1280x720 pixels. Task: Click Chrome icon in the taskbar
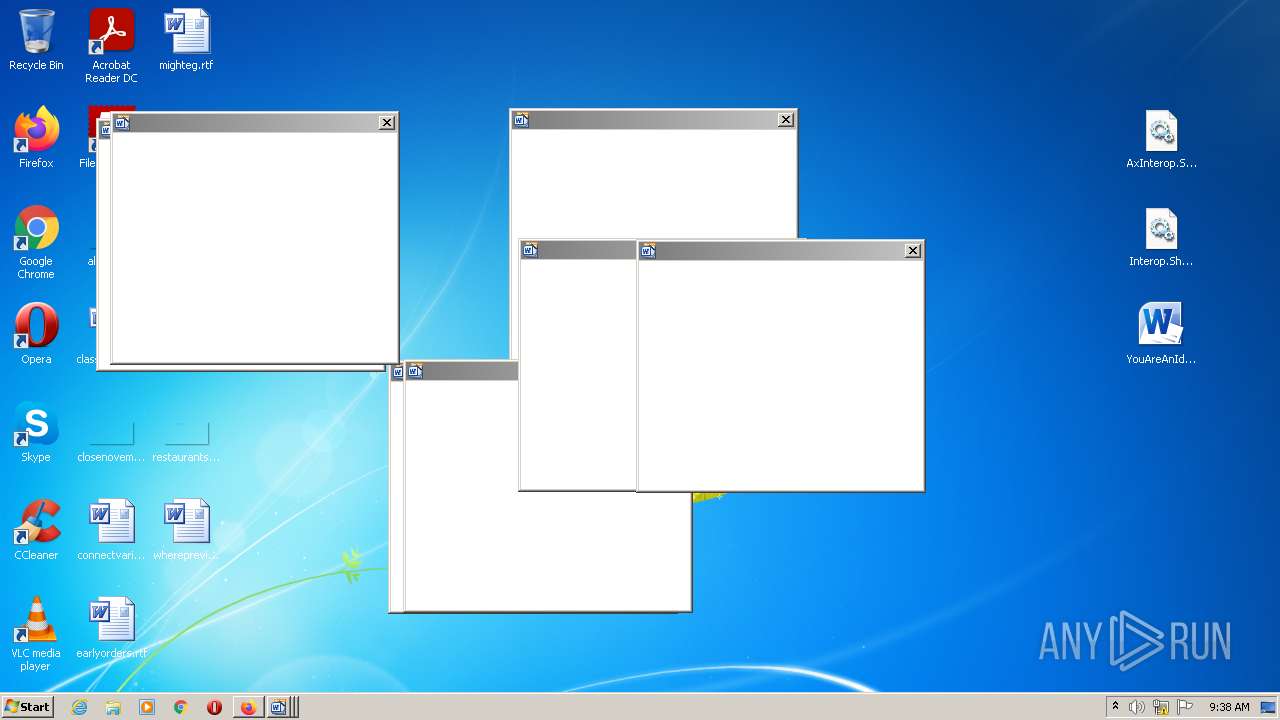(181, 707)
